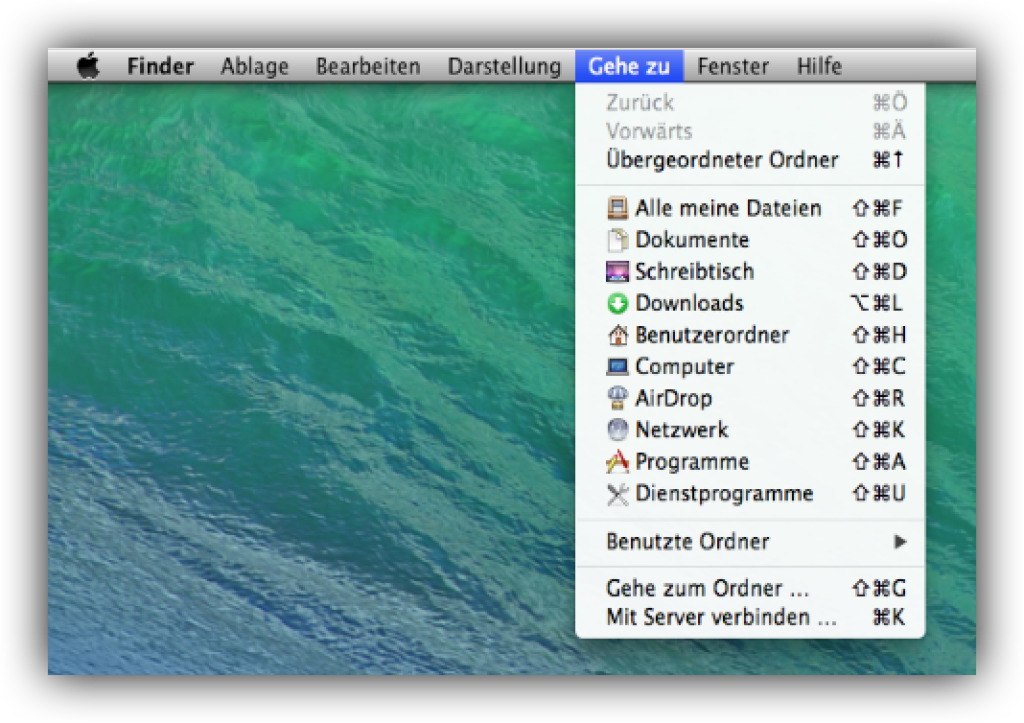Click the green Downloads arrow icon
The height and width of the screenshot is (723, 1024).
coord(617,303)
